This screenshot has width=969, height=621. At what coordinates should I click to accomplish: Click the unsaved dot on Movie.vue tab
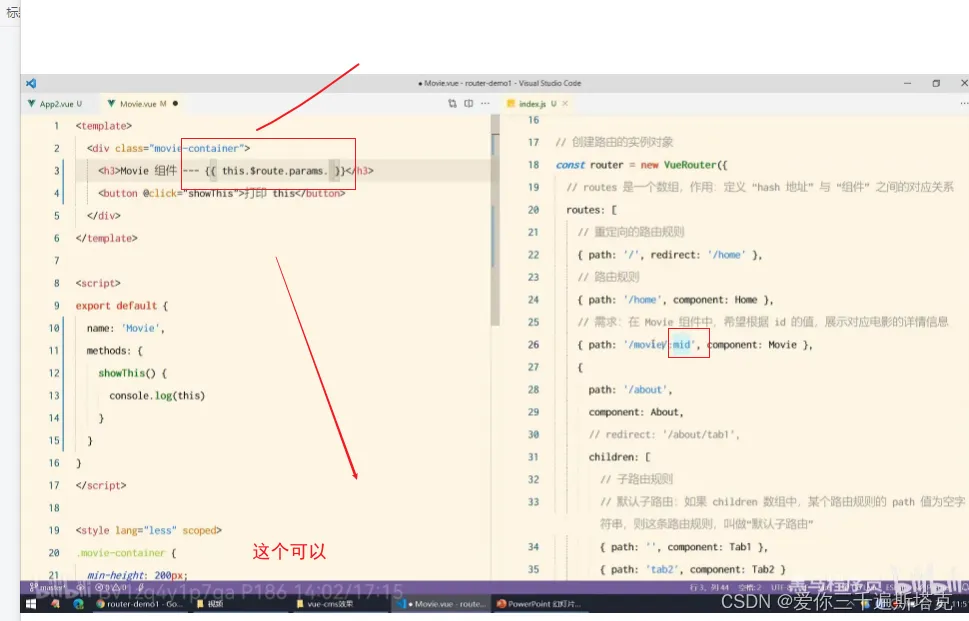click(x=176, y=104)
